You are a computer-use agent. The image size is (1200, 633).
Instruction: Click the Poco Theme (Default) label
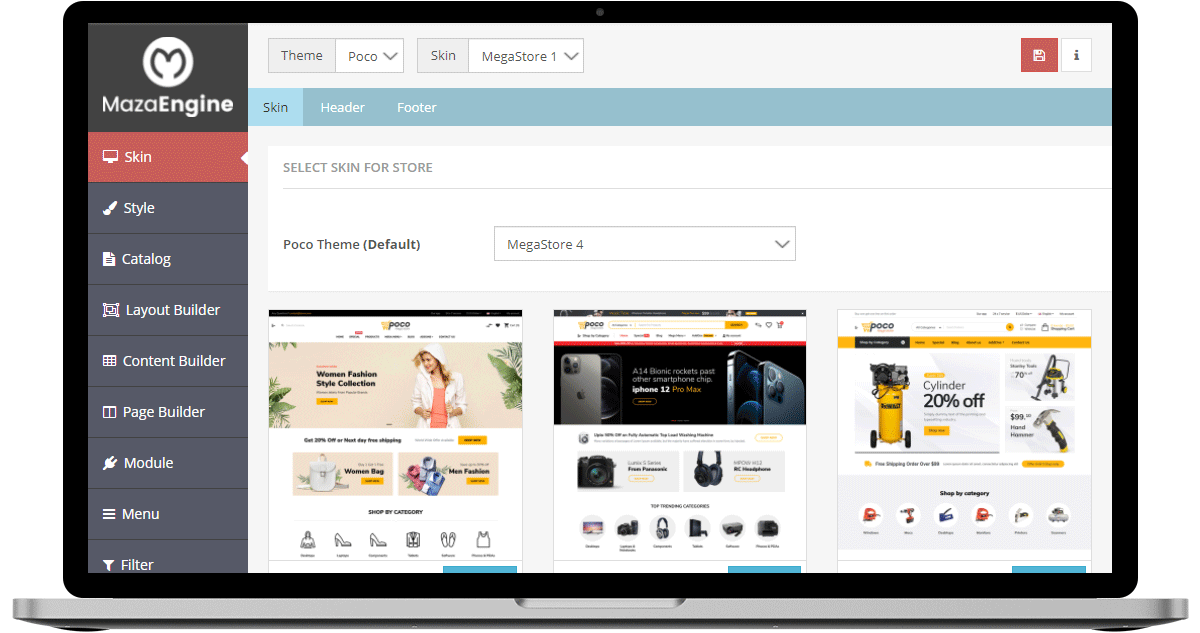click(x=352, y=244)
